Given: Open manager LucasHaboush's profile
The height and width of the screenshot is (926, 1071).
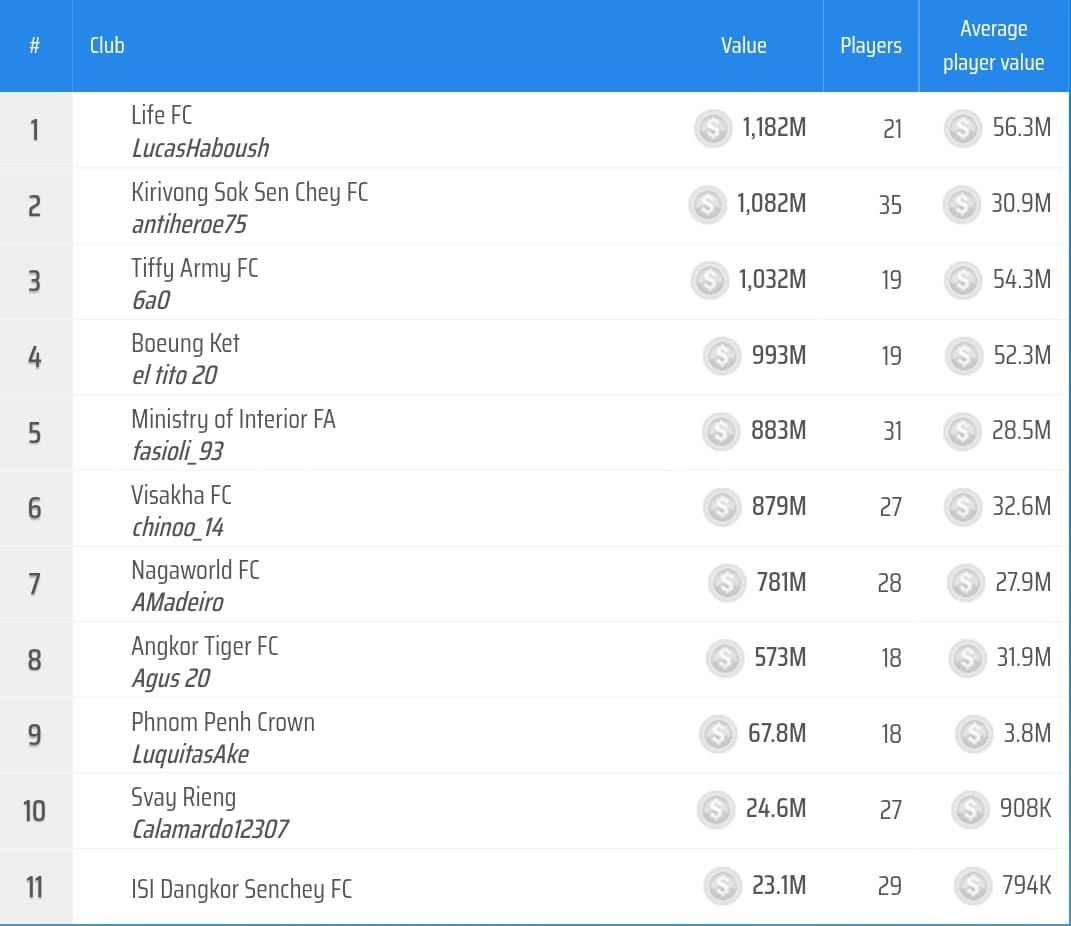Looking at the screenshot, I should coord(200,148).
